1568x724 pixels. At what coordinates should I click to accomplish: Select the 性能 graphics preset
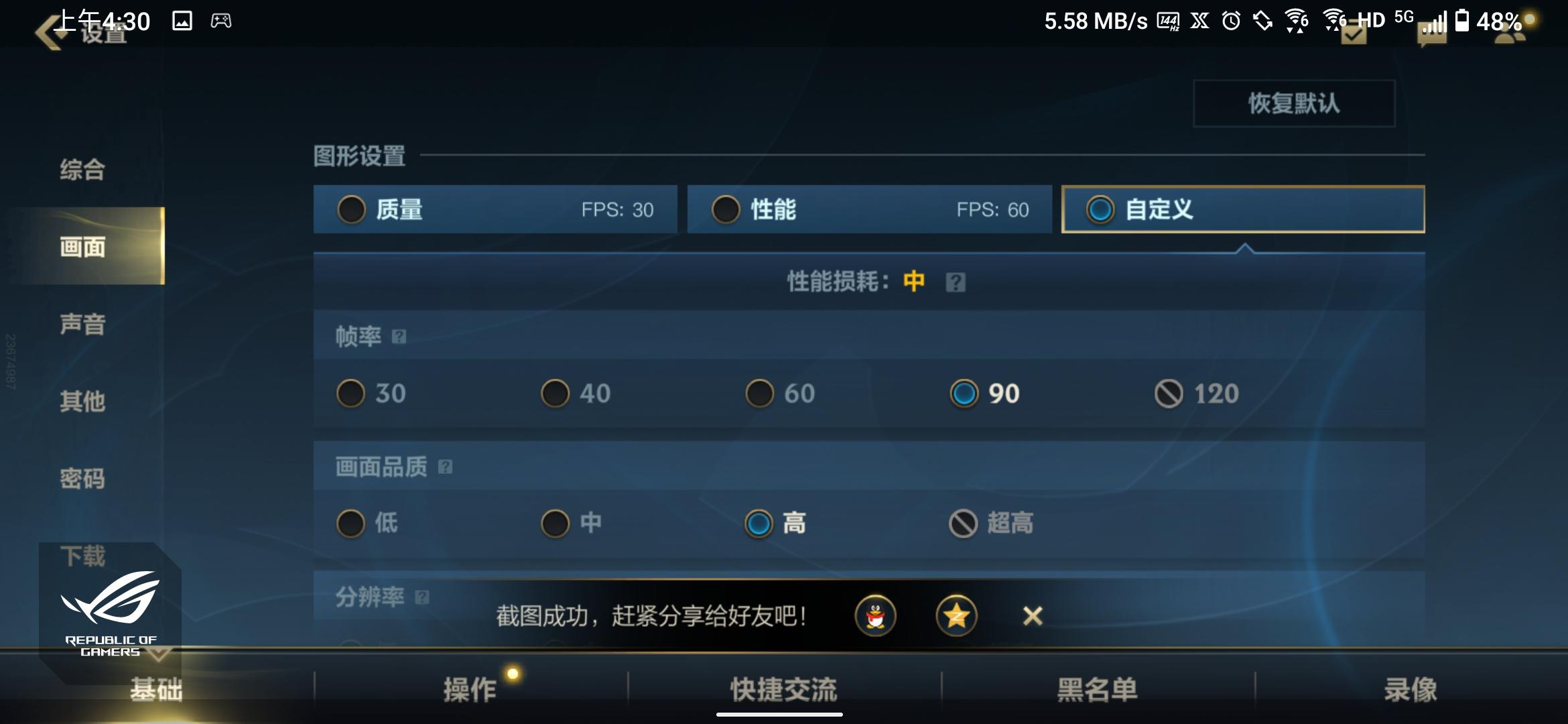point(870,210)
